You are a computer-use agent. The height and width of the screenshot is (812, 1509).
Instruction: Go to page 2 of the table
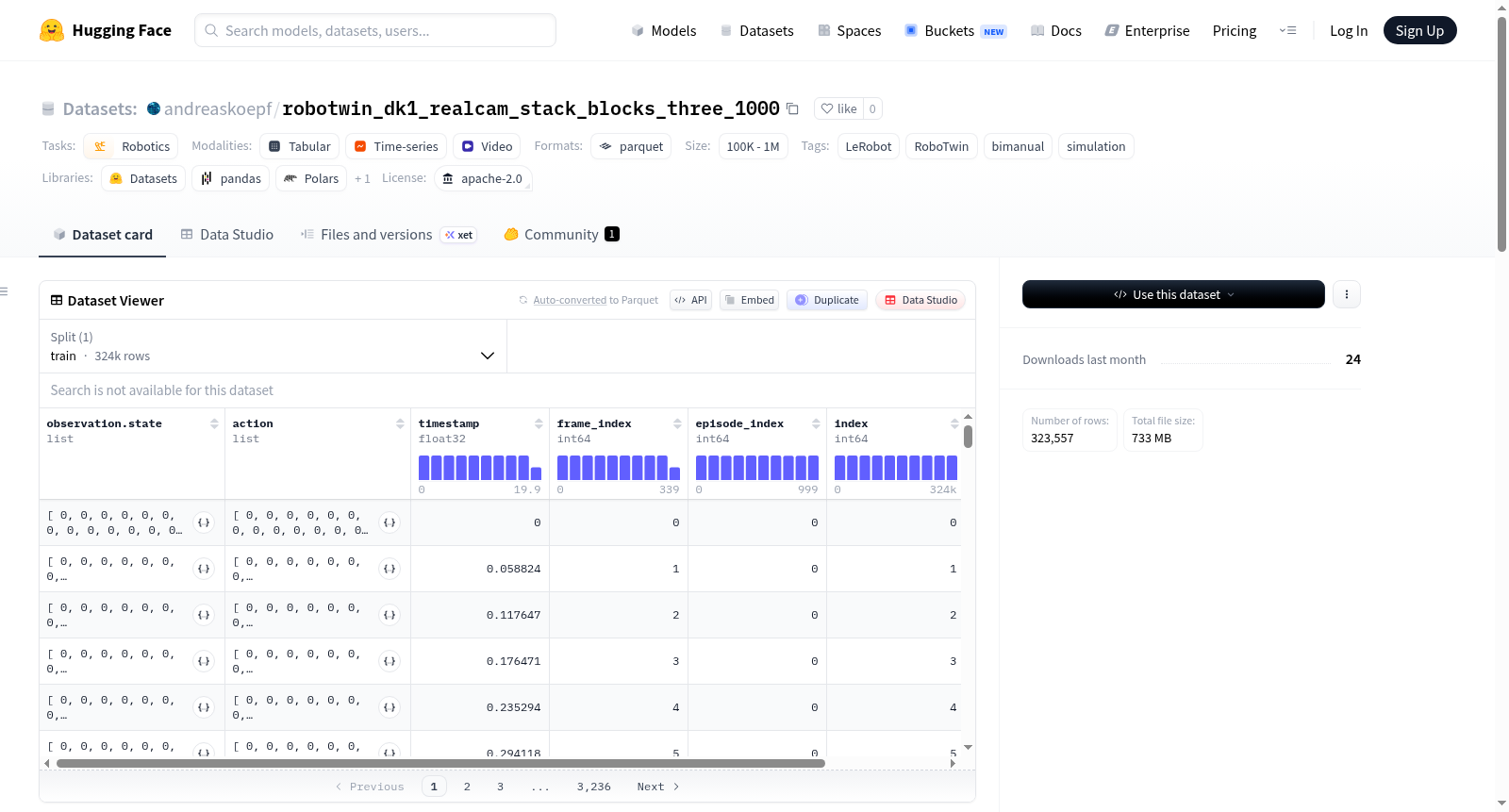tap(467, 787)
